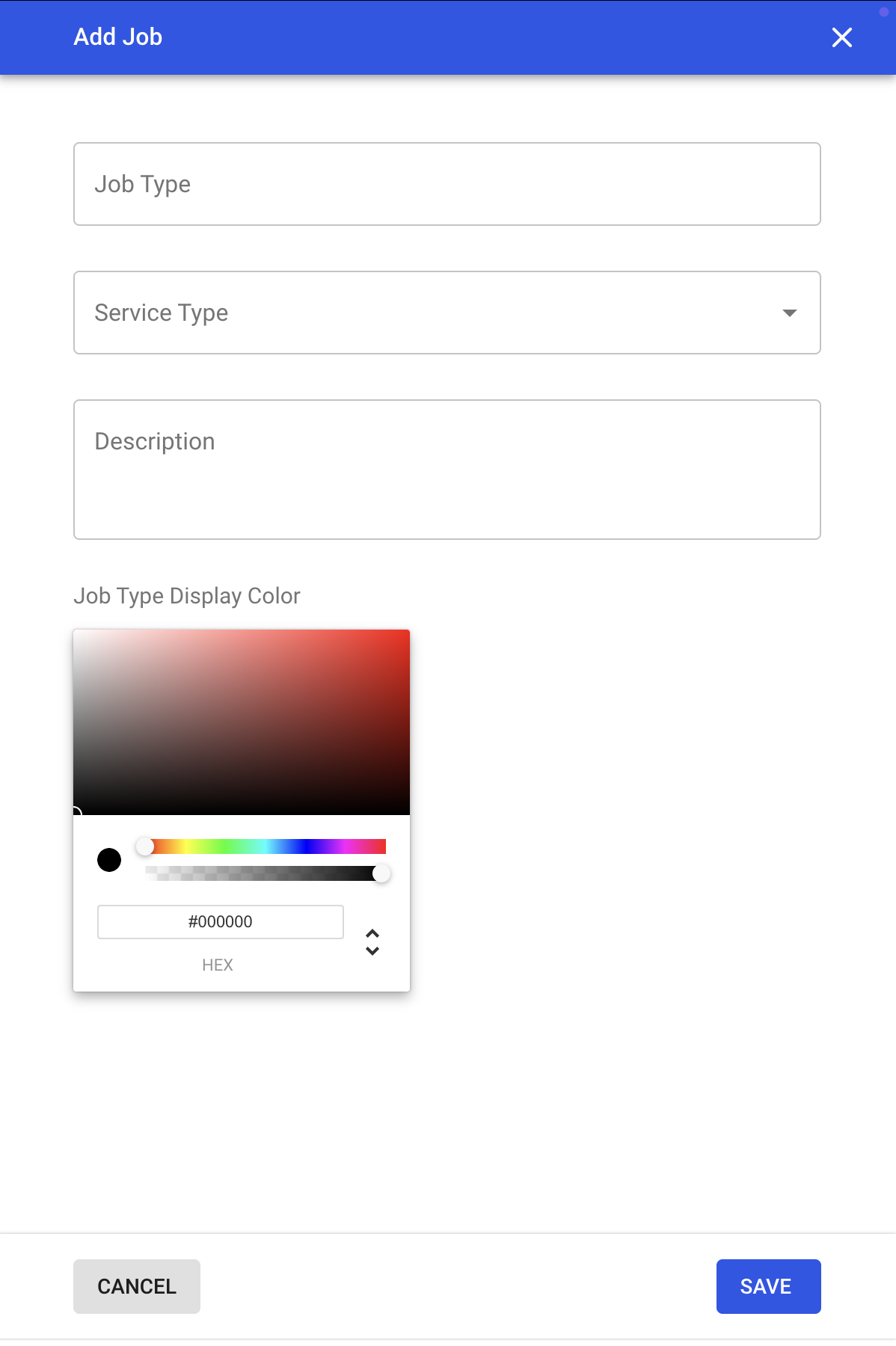Pick blue on the hue slider
The width and height of the screenshot is (896, 1346).
tap(305, 846)
